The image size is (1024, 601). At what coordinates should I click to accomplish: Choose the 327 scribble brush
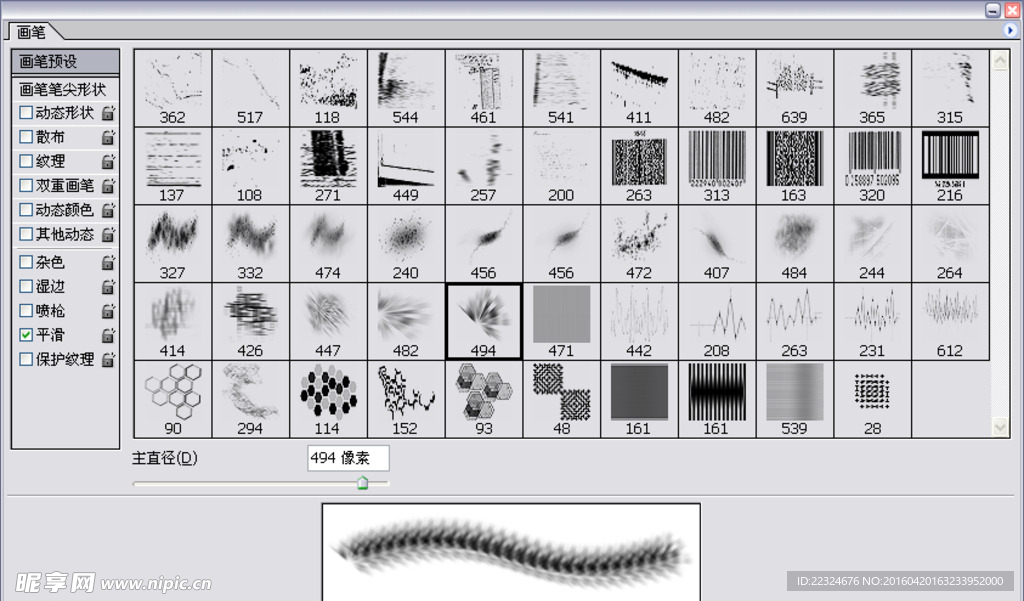click(172, 244)
